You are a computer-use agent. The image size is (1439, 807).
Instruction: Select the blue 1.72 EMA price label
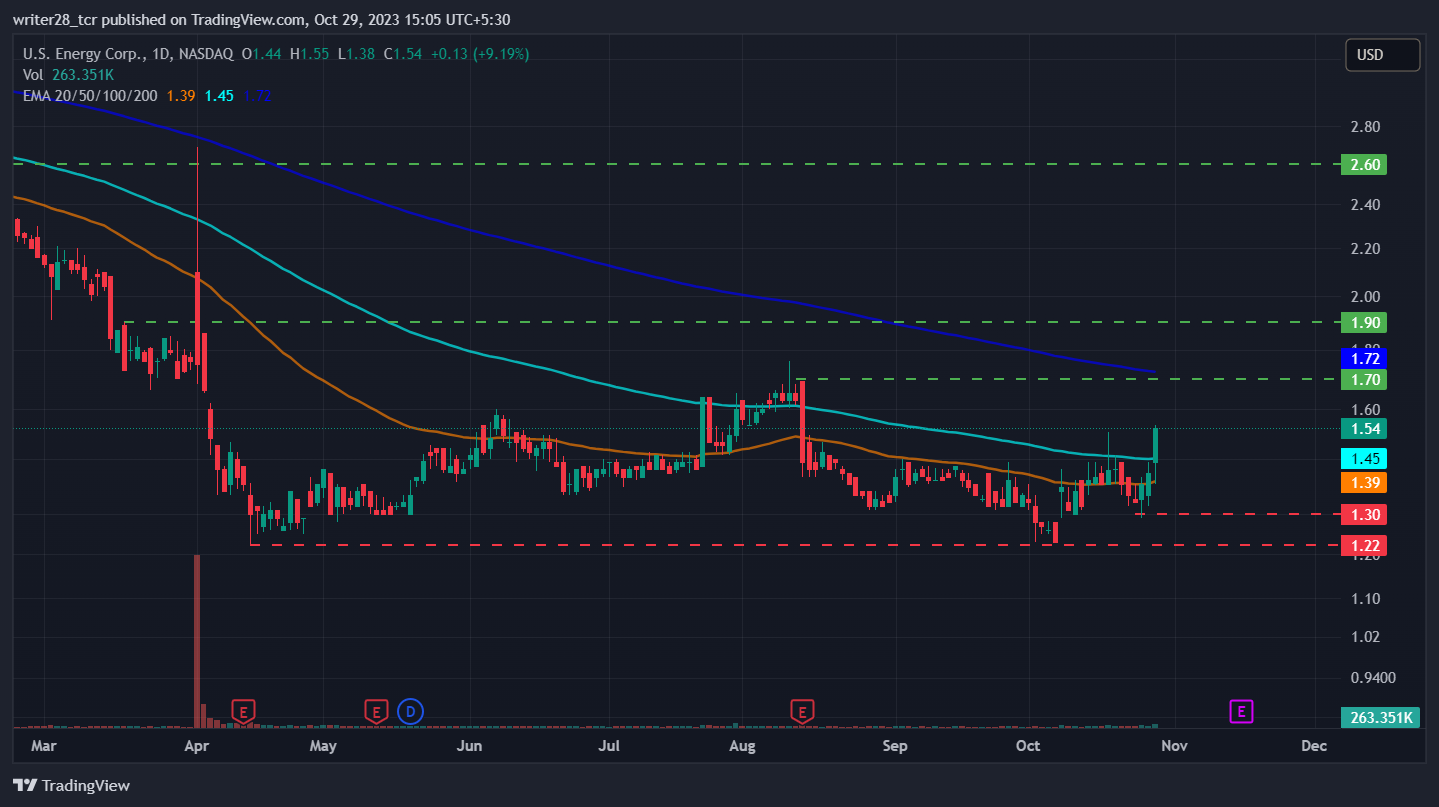[x=1363, y=358]
